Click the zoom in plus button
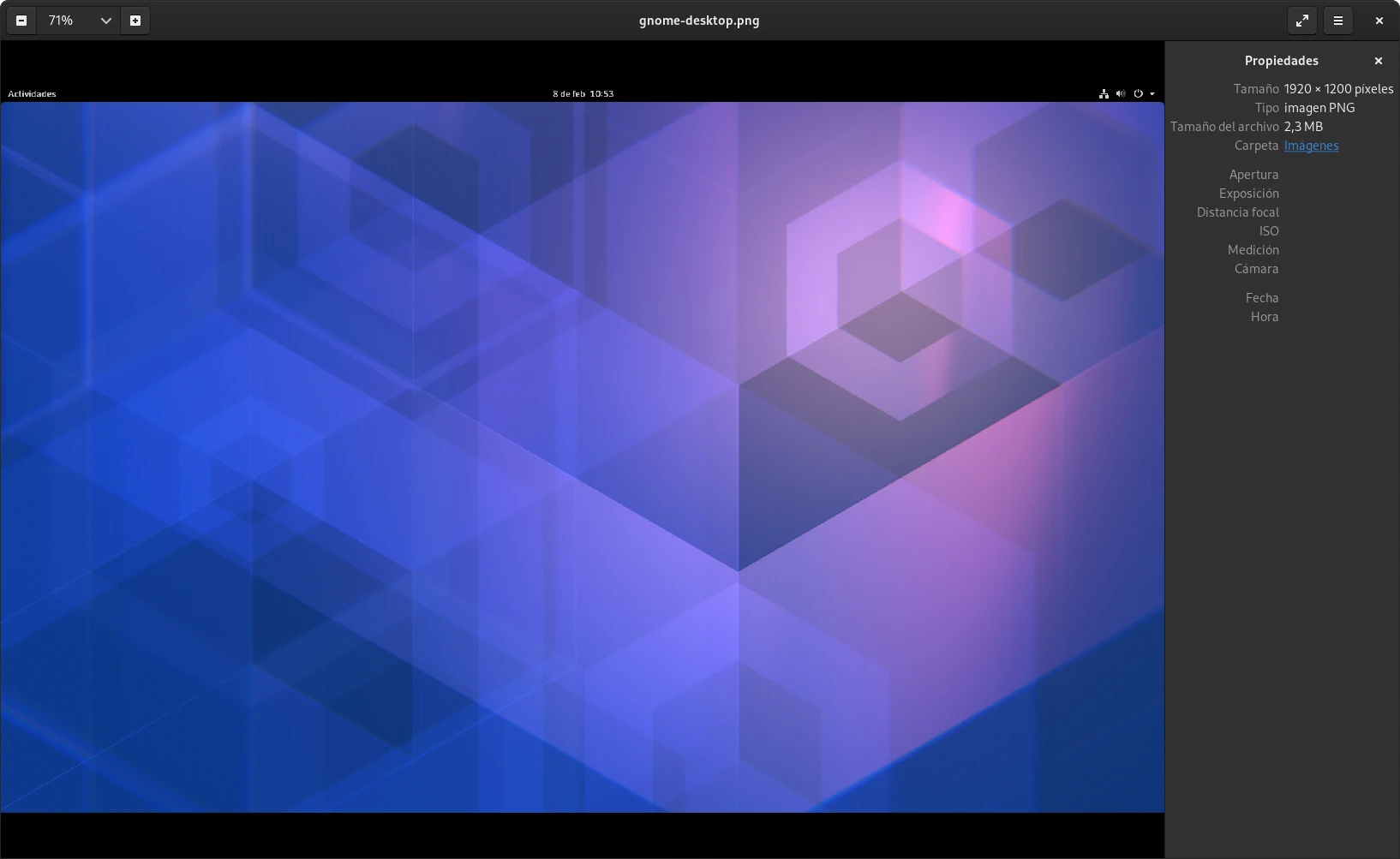This screenshot has width=1400, height=859. coord(135,21)
